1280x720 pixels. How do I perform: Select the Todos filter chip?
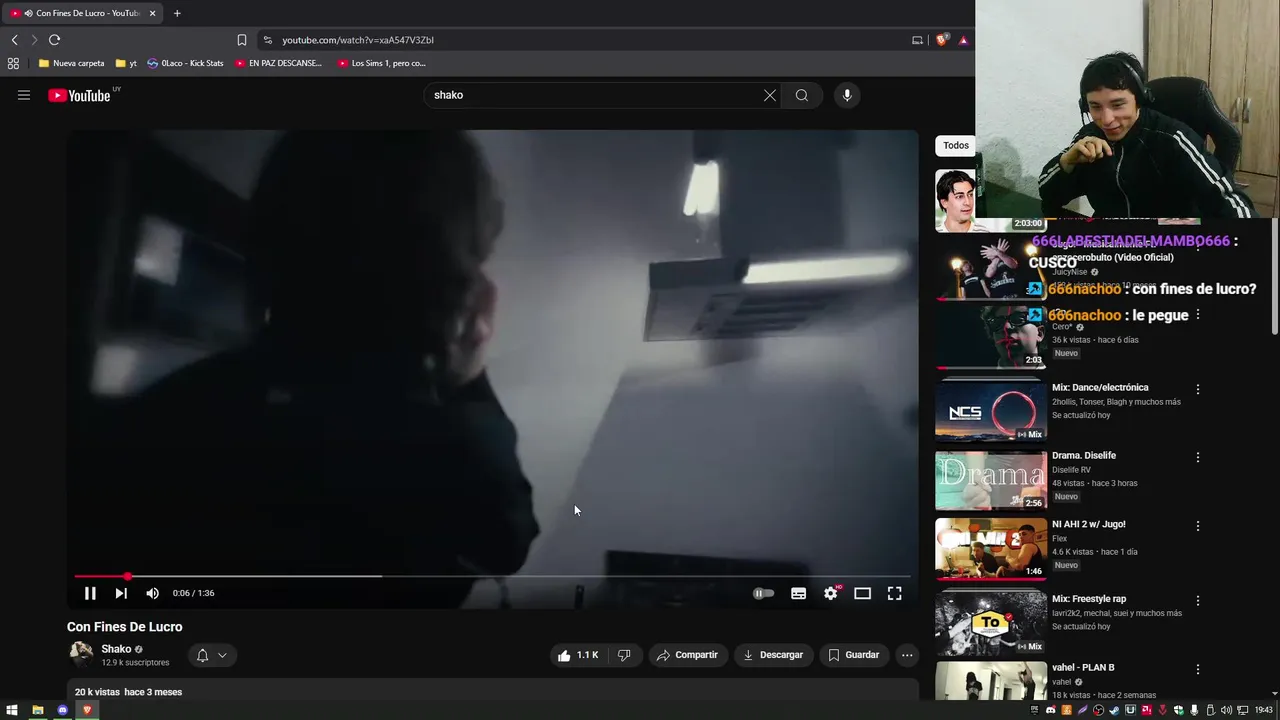[956, 145]
